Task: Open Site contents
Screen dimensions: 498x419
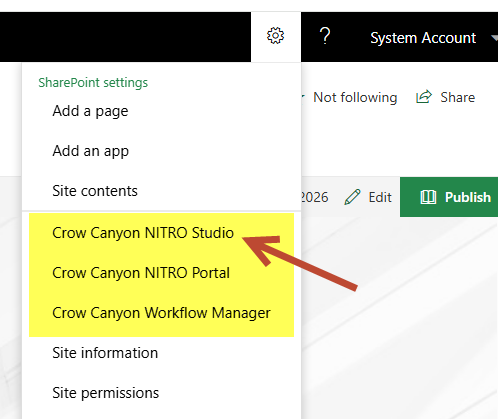Action: pyautogui.click(x=95, y=191)
